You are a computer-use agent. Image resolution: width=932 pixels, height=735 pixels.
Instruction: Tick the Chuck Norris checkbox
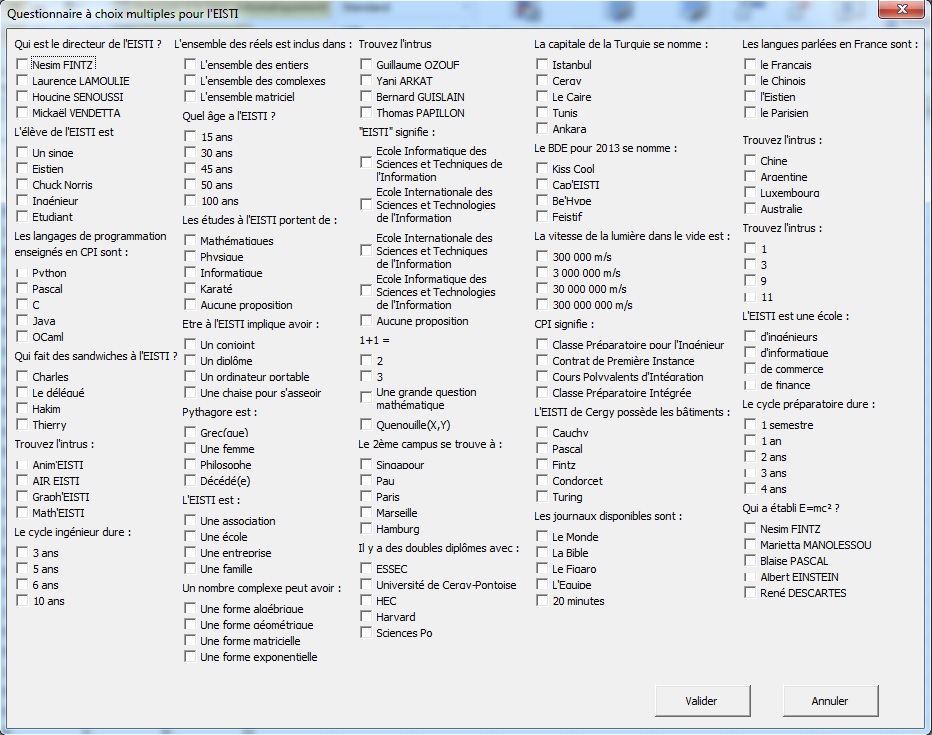tap(22, 185)
